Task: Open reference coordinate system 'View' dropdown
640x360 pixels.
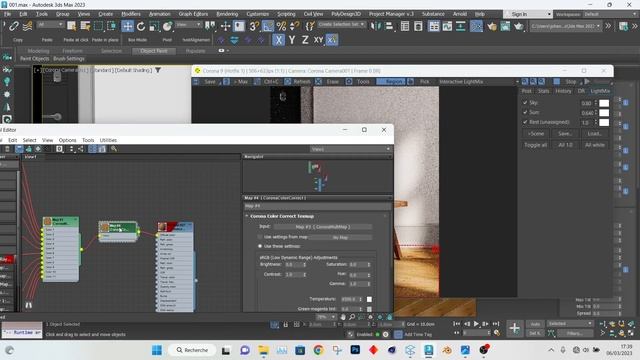Action: [x=189, y=24]
